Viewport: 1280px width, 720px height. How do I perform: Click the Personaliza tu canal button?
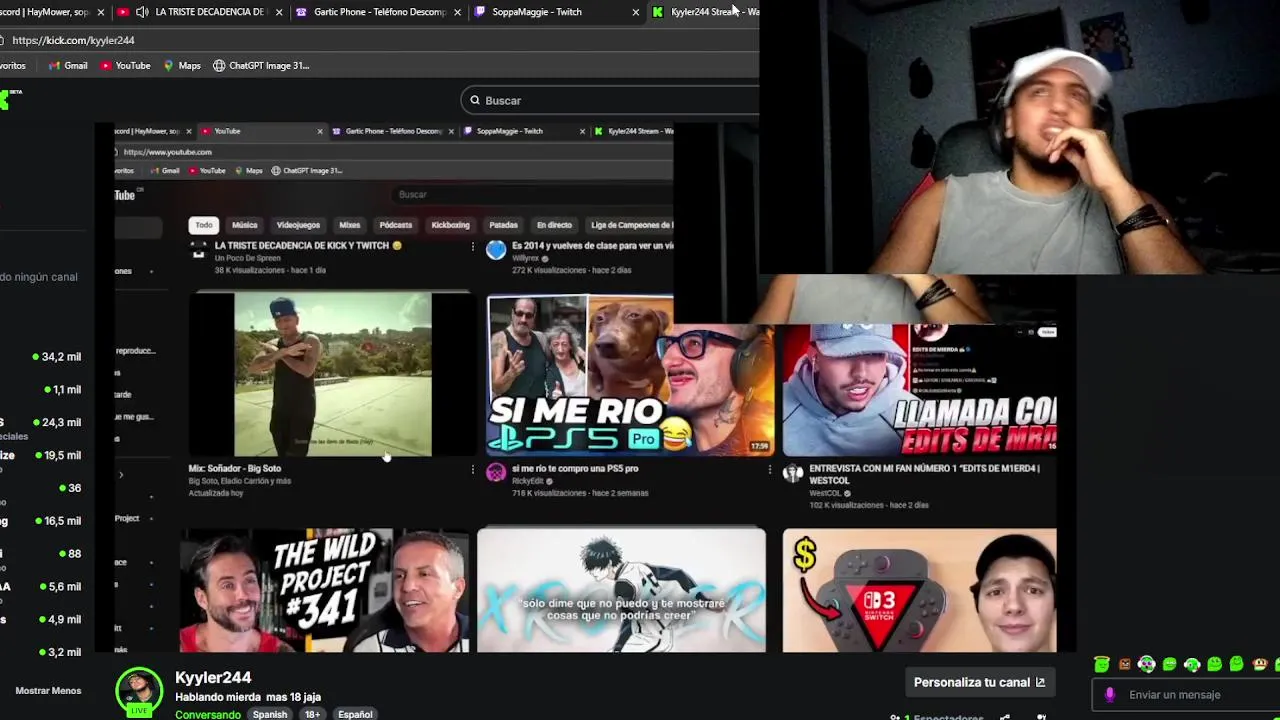(x=979, y=682)
